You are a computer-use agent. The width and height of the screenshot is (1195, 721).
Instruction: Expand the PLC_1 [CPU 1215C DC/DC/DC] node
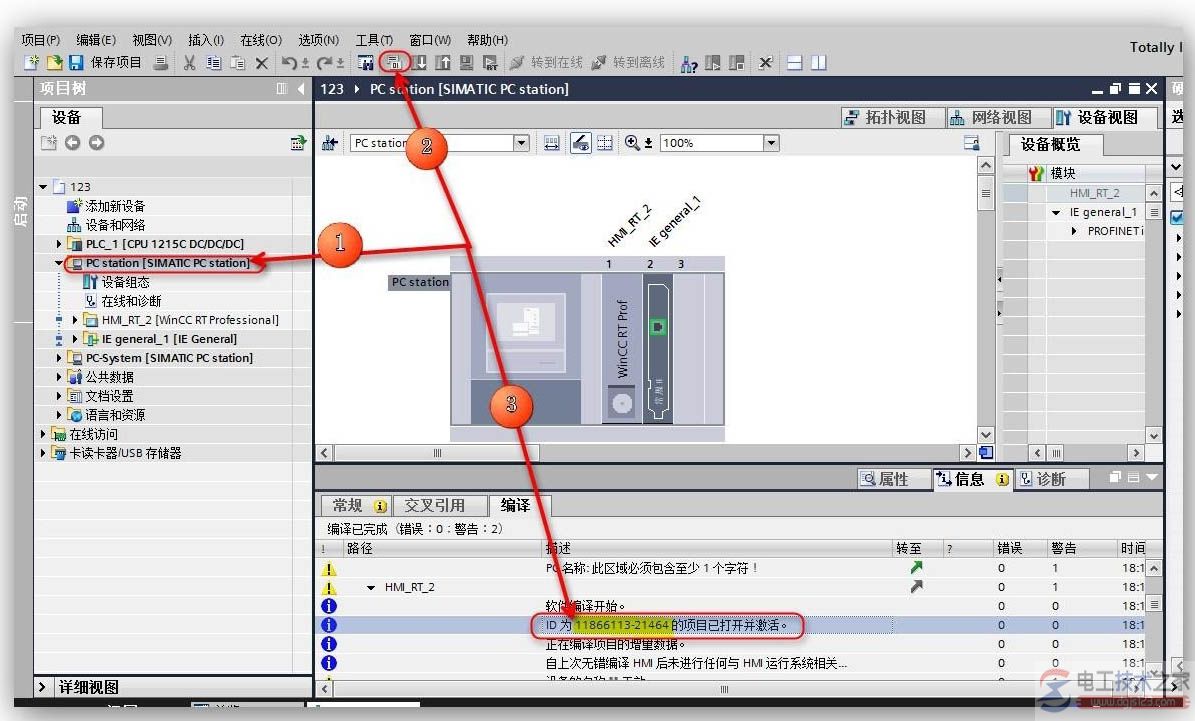click(59, 244)
